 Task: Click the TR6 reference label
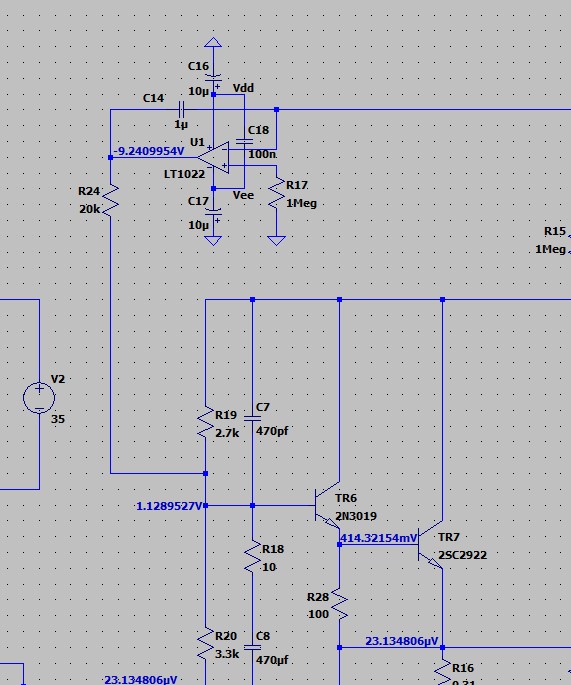pos(346,498)
